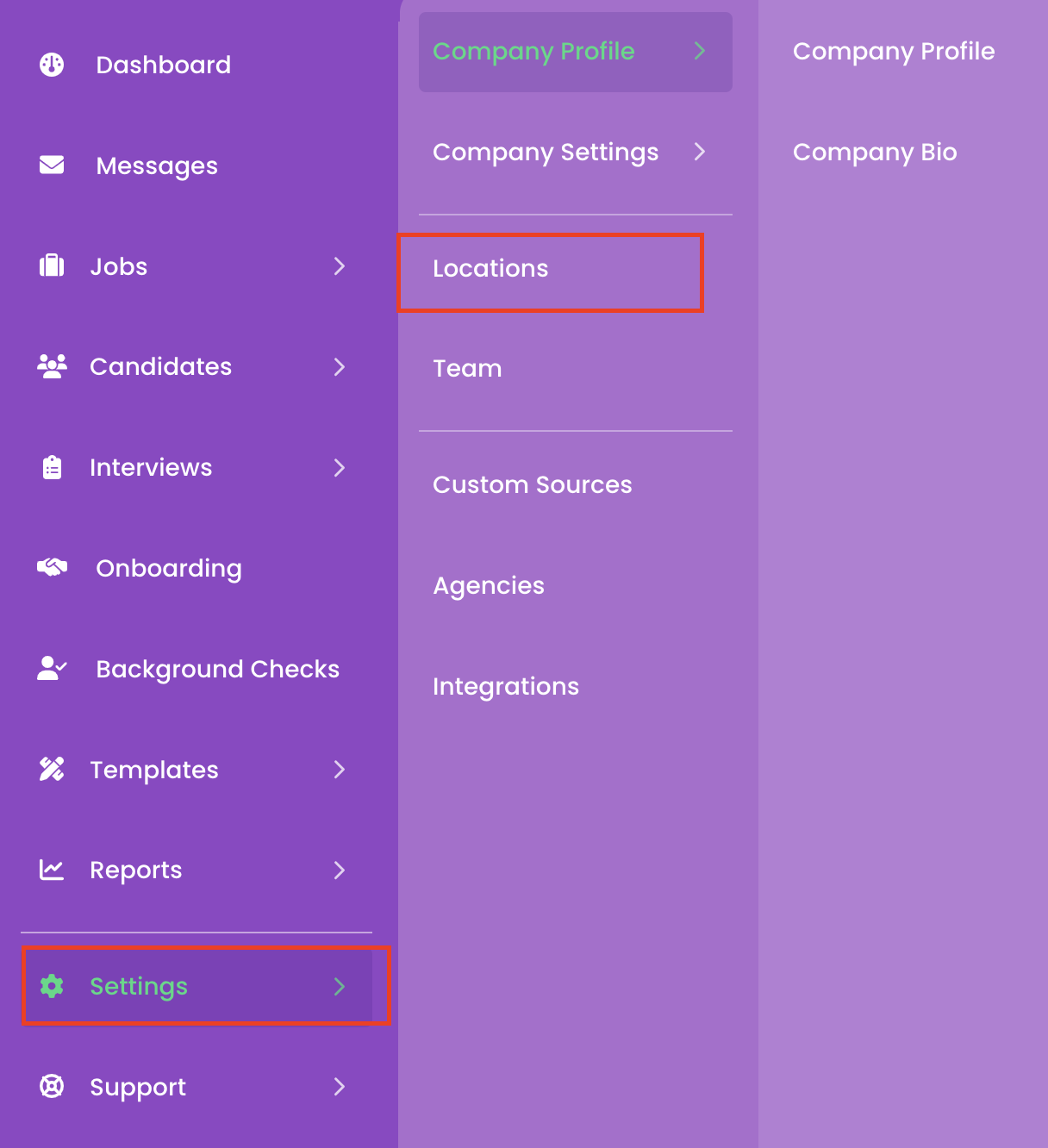Click the Interviews clipboard icon
1048x1148 pixels.
[52, 467]
